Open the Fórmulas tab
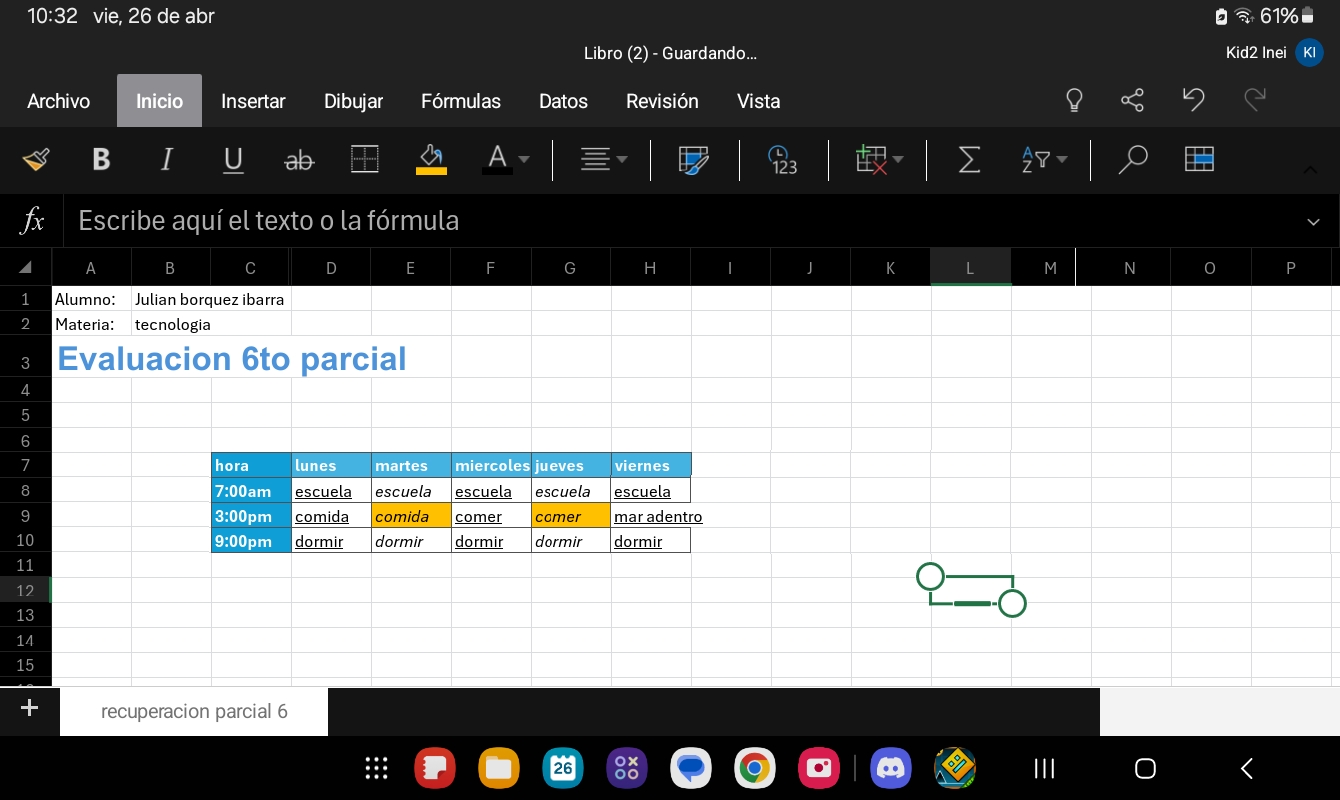Screen dimensions: 1340x800 tap(461, 101)
